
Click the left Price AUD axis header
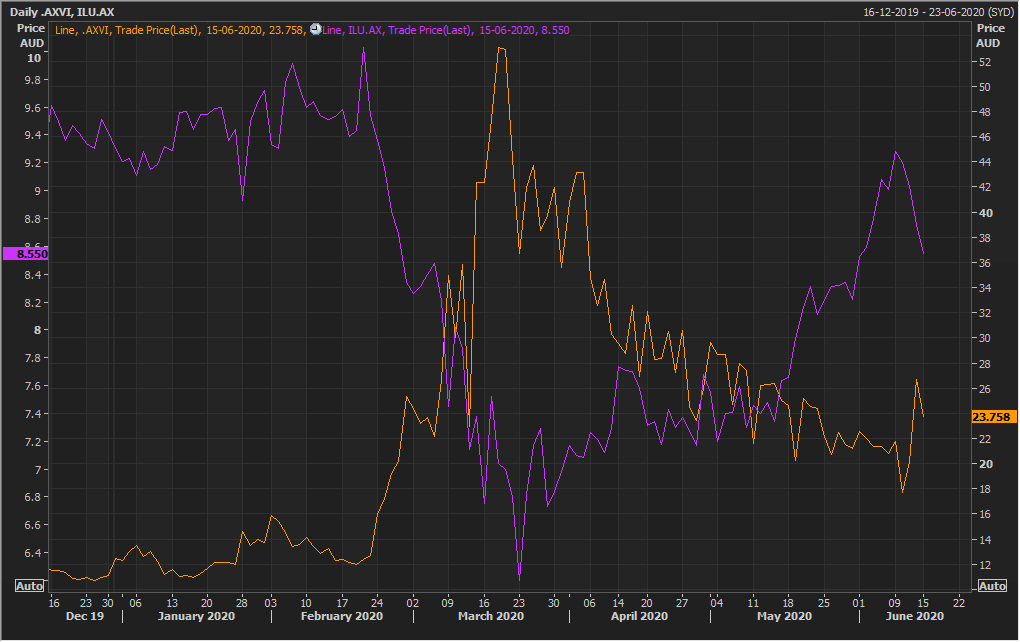click(31, 36)
